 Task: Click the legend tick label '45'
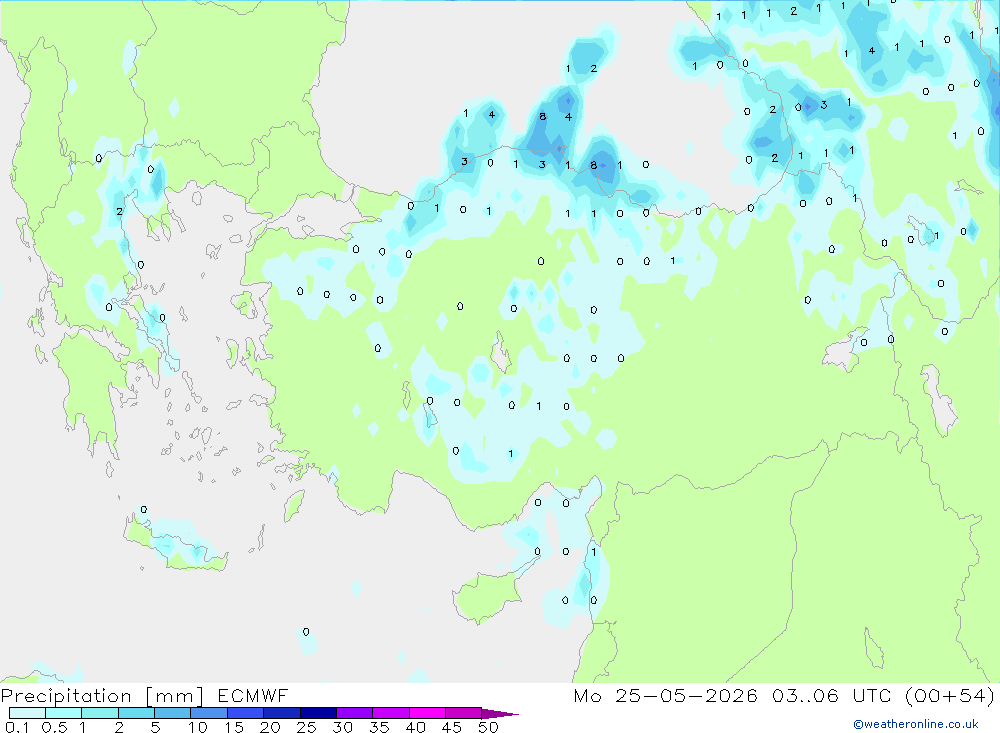tap(452, 727)
